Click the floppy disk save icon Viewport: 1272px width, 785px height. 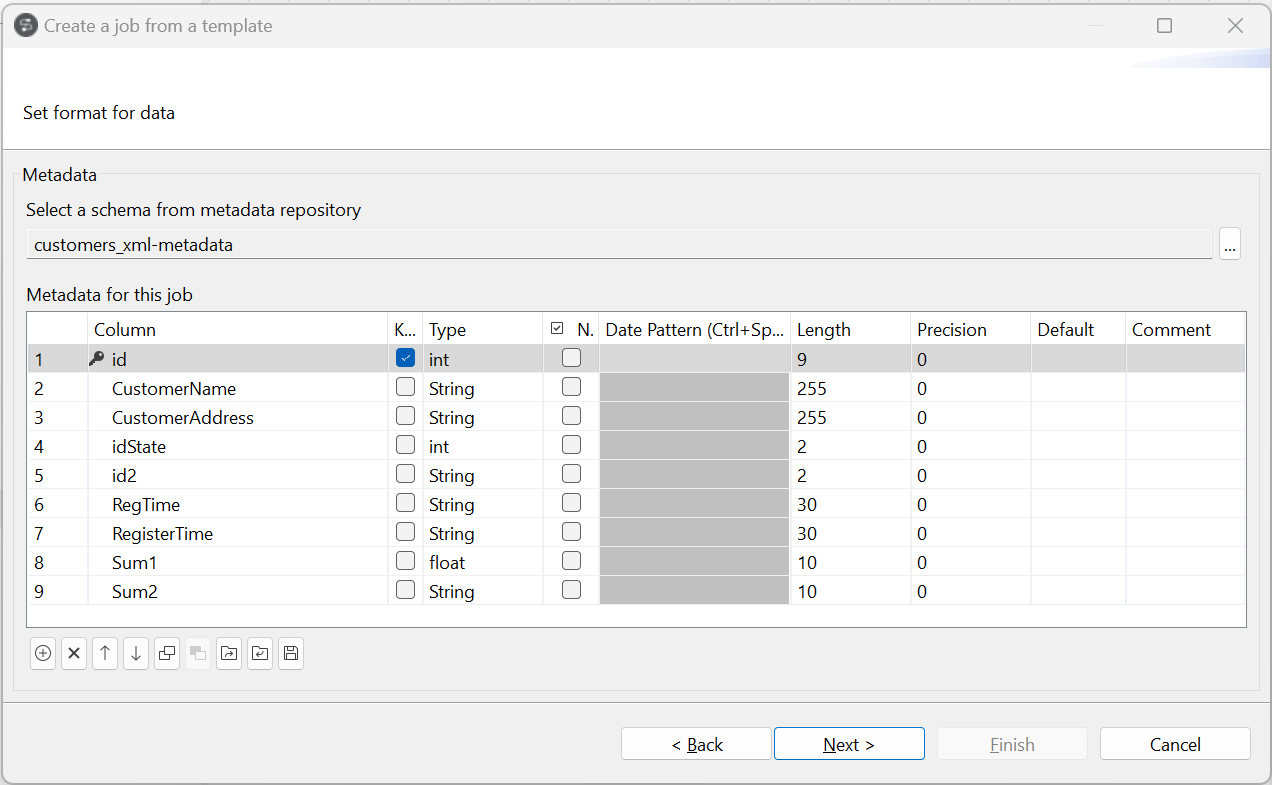291,654
